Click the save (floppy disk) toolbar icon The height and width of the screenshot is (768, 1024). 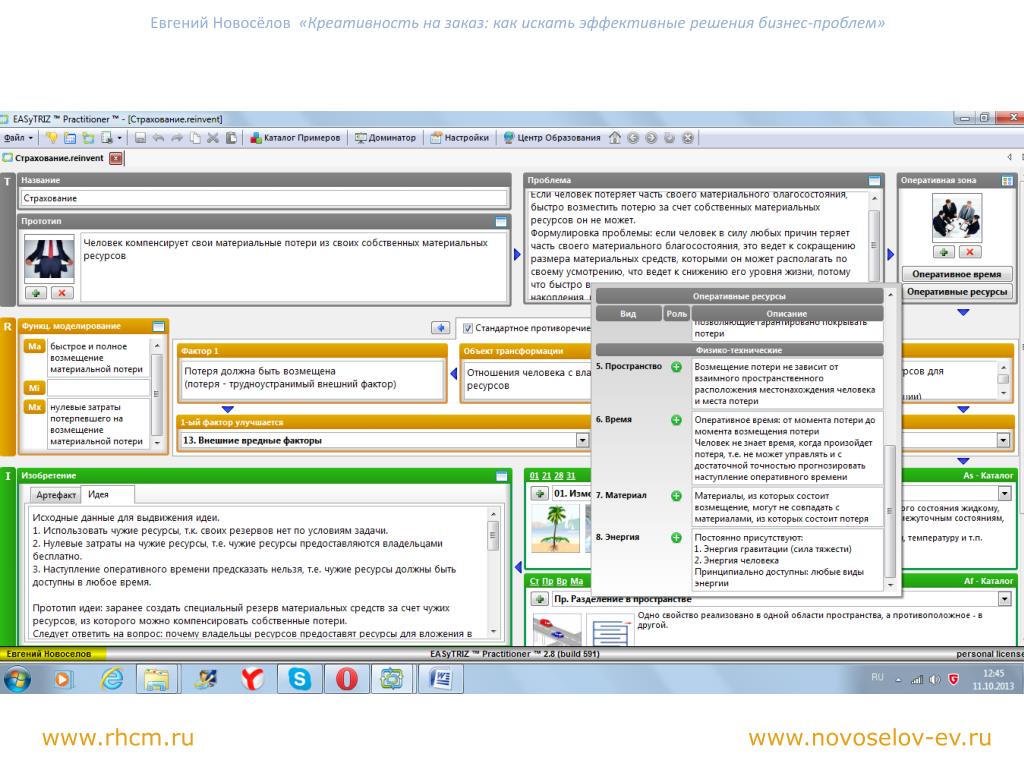pos(140,138)
